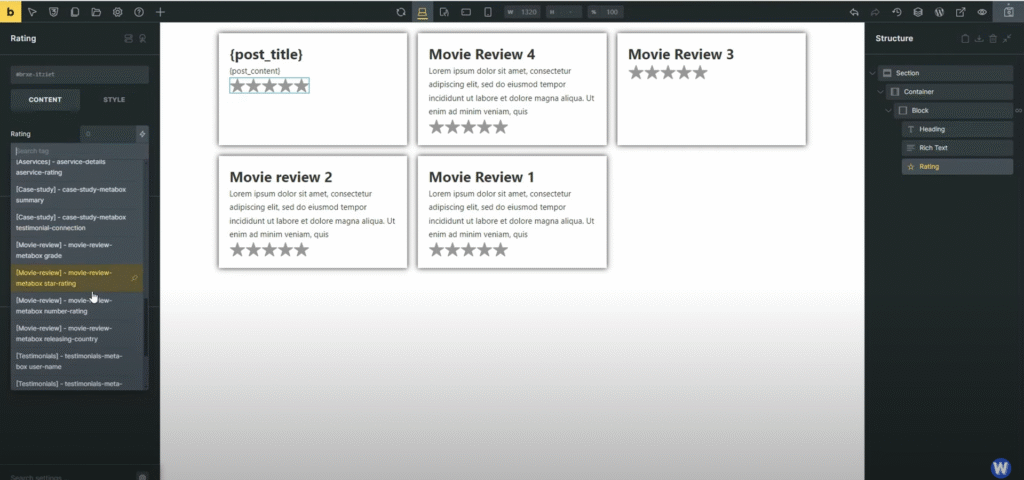Screen dimensions: 1024x480
Task: Click the plus add element icon
Action: [160, 12]
